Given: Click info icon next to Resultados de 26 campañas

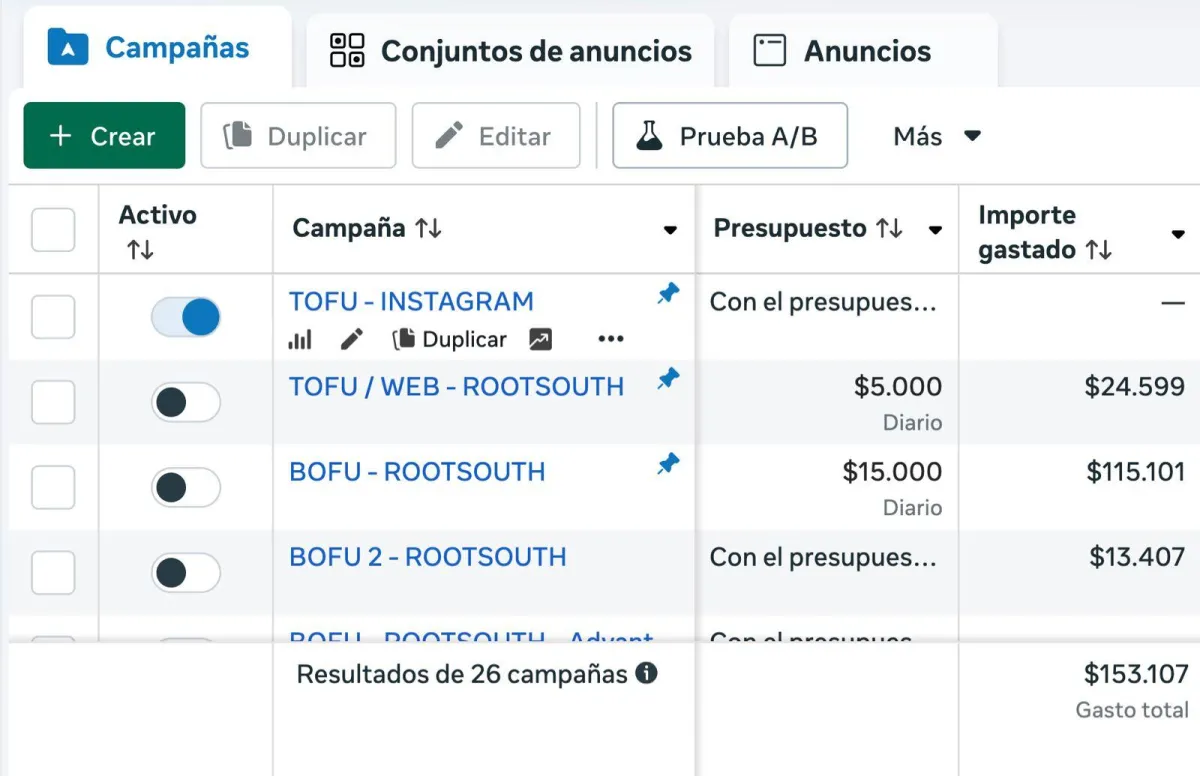Looking at the screenshot, I should [x=647, y=673].
